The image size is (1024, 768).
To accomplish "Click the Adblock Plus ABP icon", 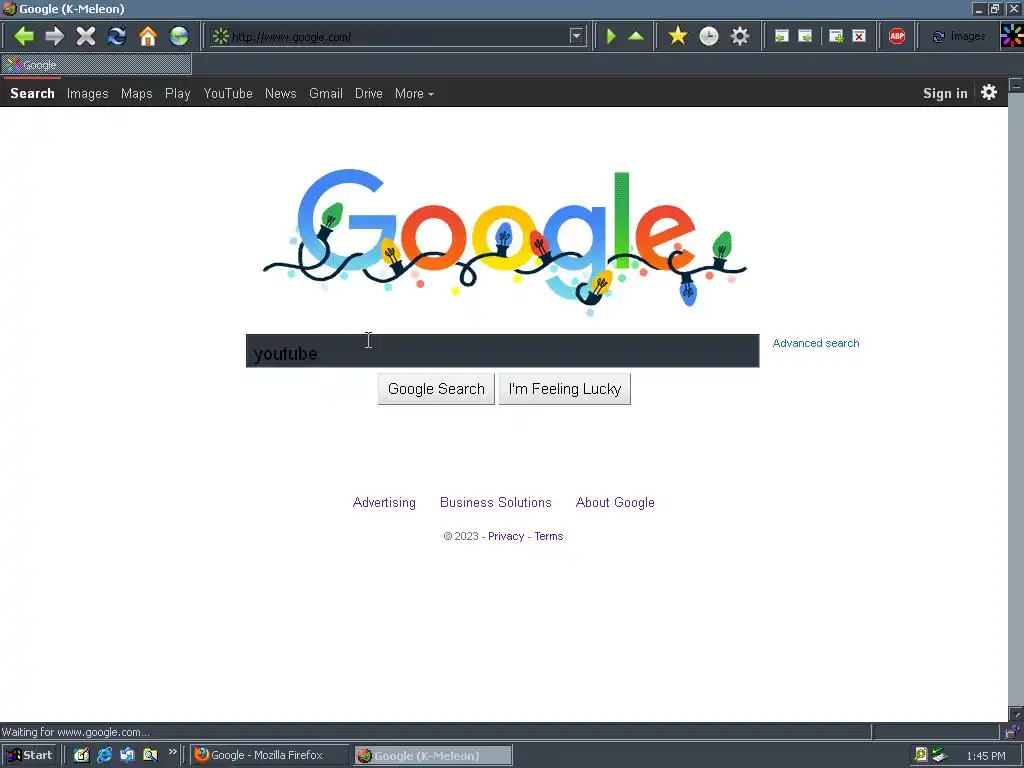I will pos(897,36).
